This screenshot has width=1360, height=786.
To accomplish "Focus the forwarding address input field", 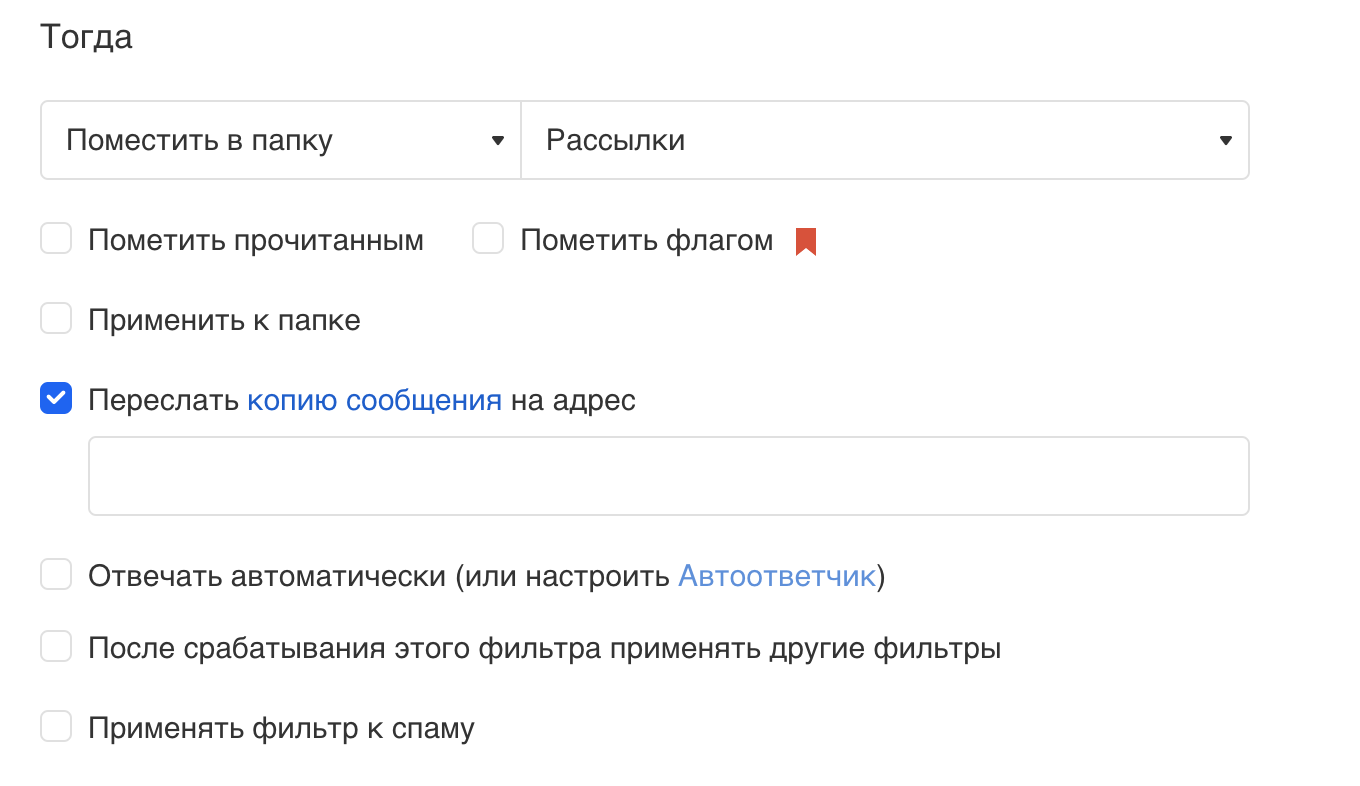I will coord(668,476).
